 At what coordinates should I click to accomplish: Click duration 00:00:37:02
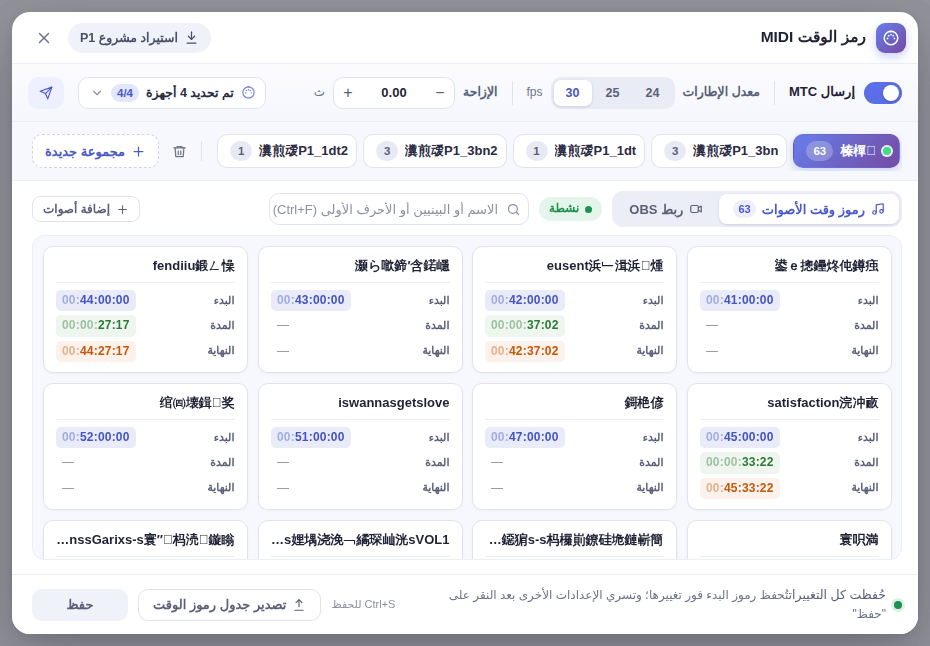coord(524,325)
